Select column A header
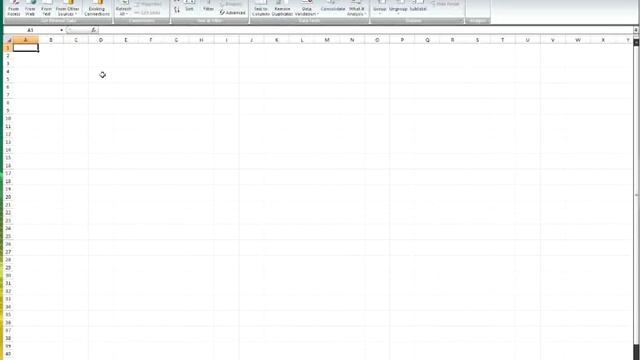 tap(26, 40)
